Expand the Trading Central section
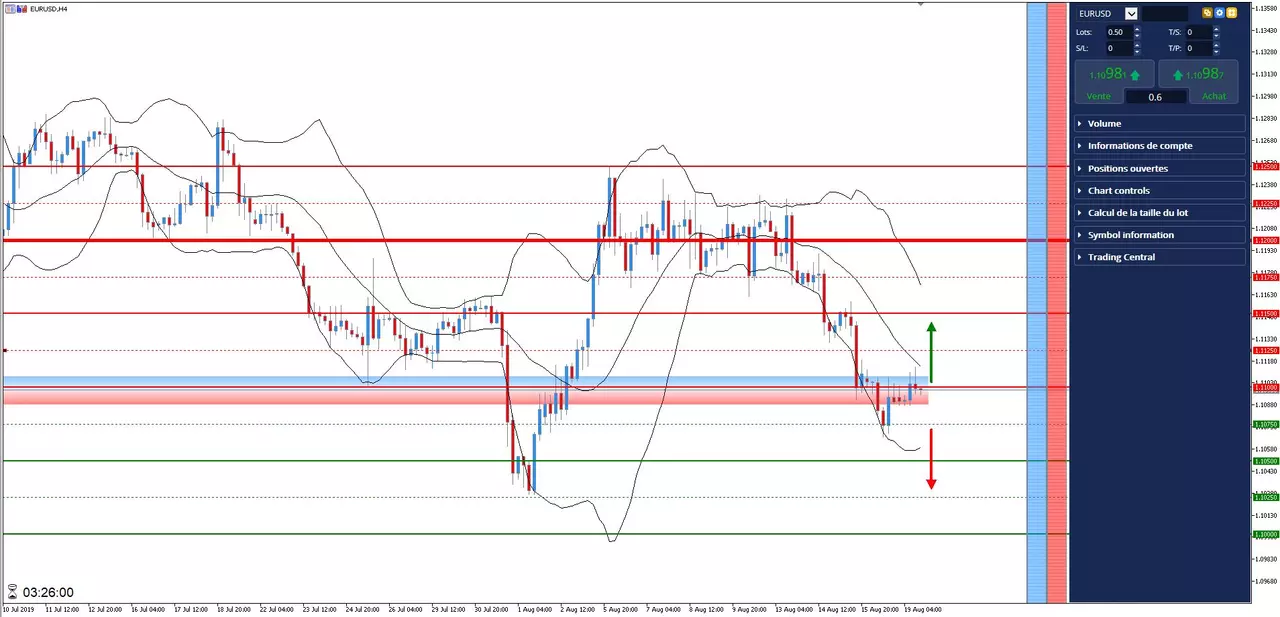The image size is (1280, 617). [x=1160, y=257]
